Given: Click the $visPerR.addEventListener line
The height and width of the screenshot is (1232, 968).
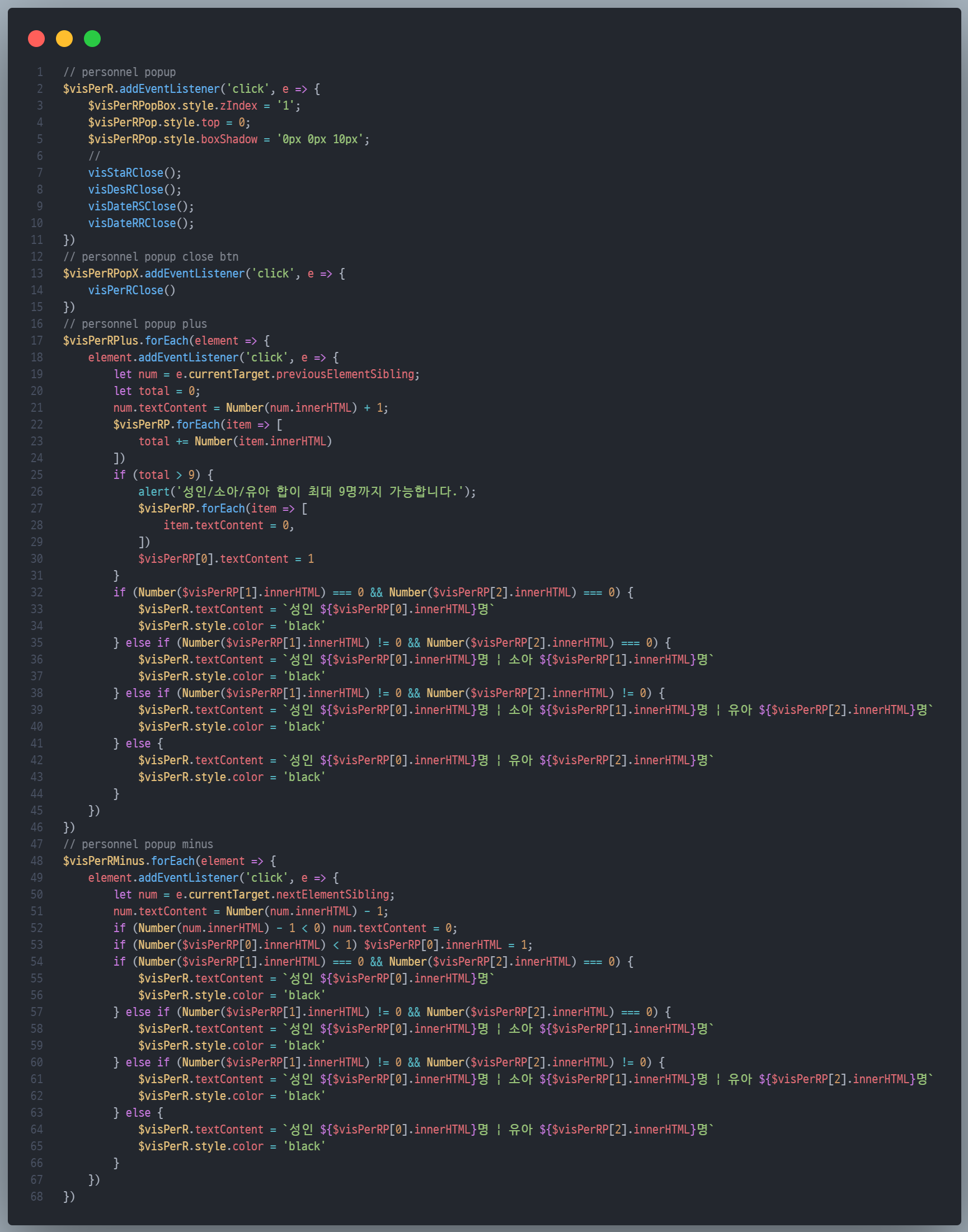Looking at the screenshot, I should coord(191,89).
